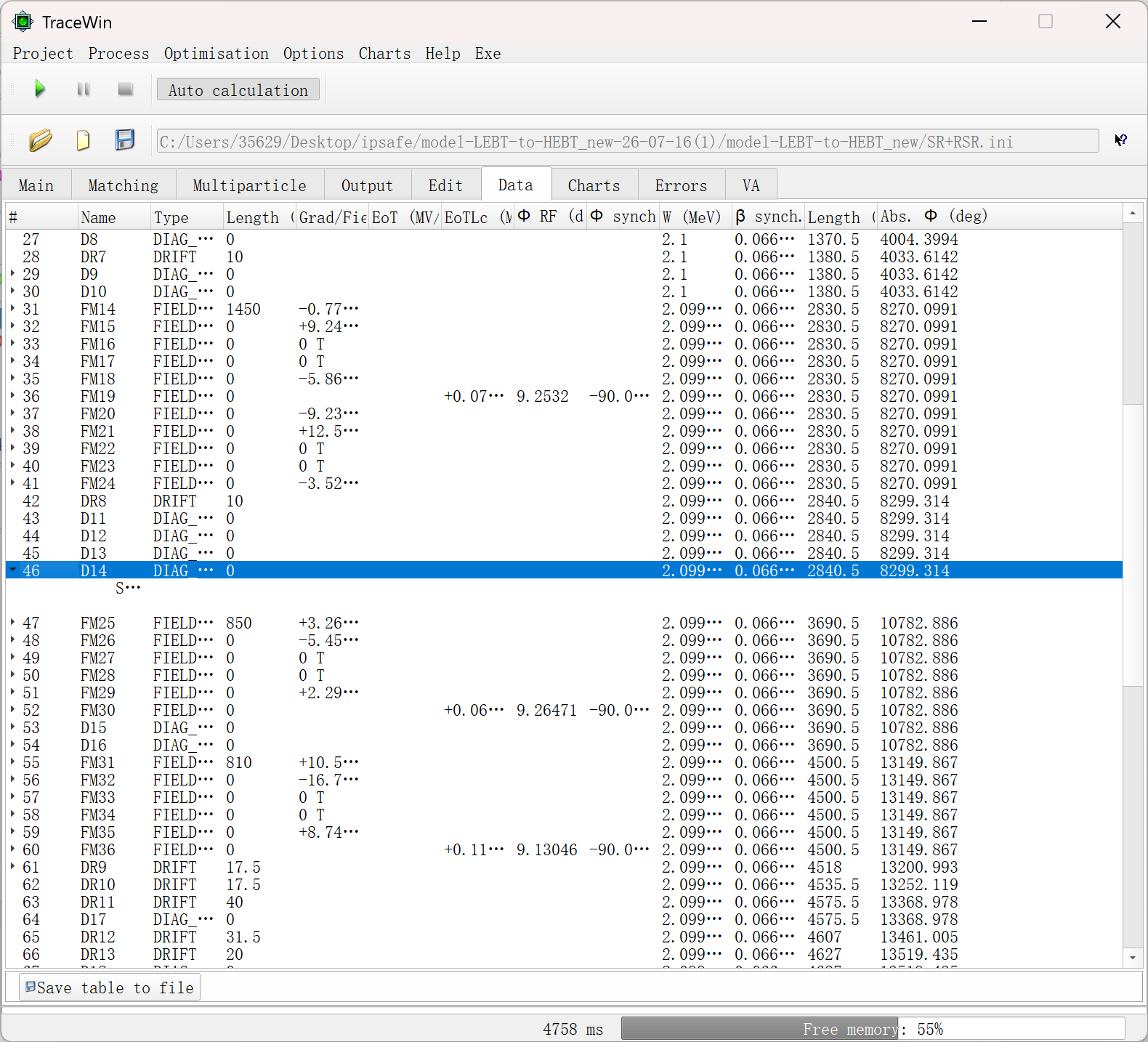Screen dimensions: 1148x1042
Task: Collapse the expanded row 46 D14
Action: tap(13, 570)
